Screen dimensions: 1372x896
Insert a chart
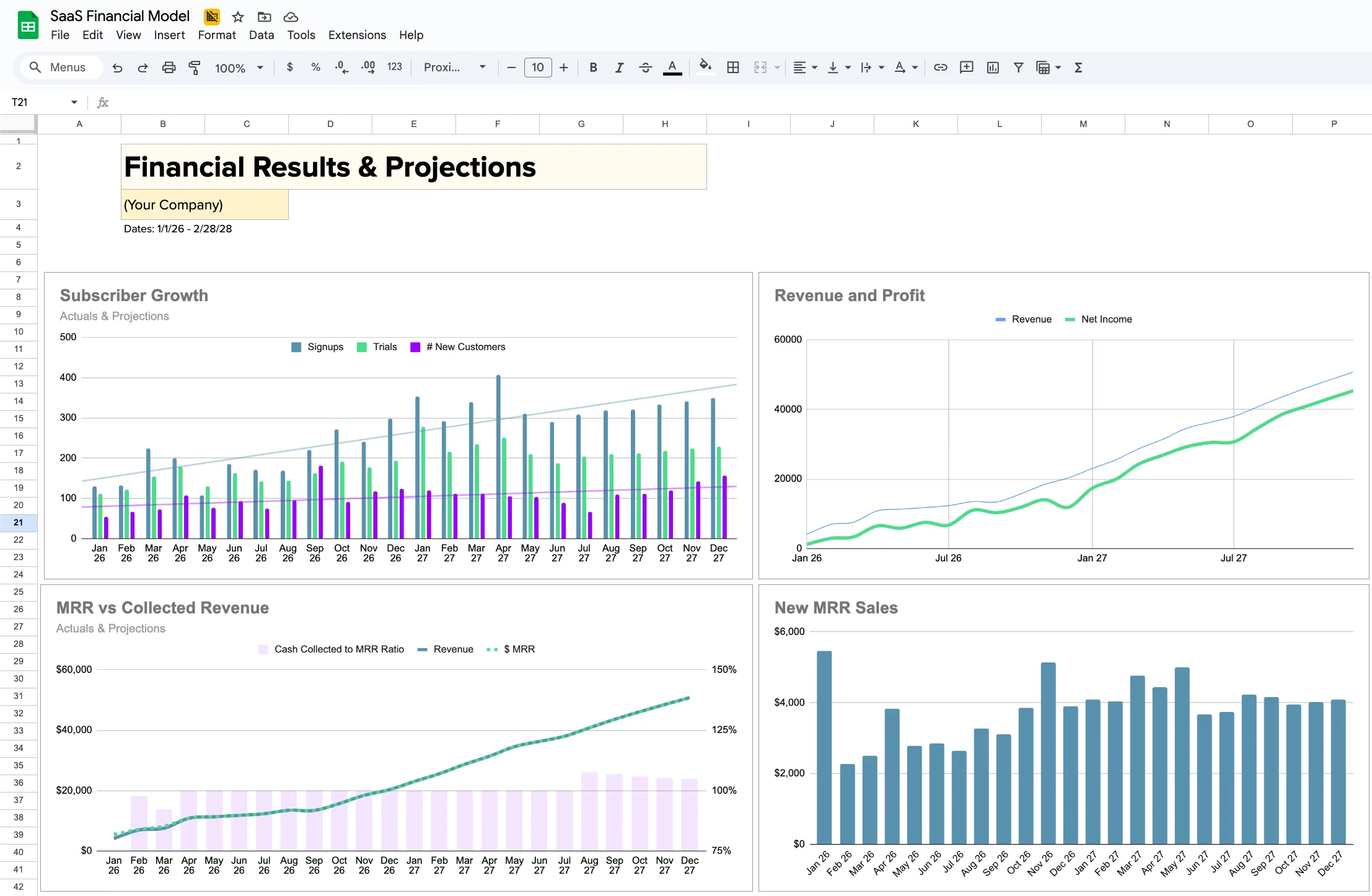click(992, 67)
